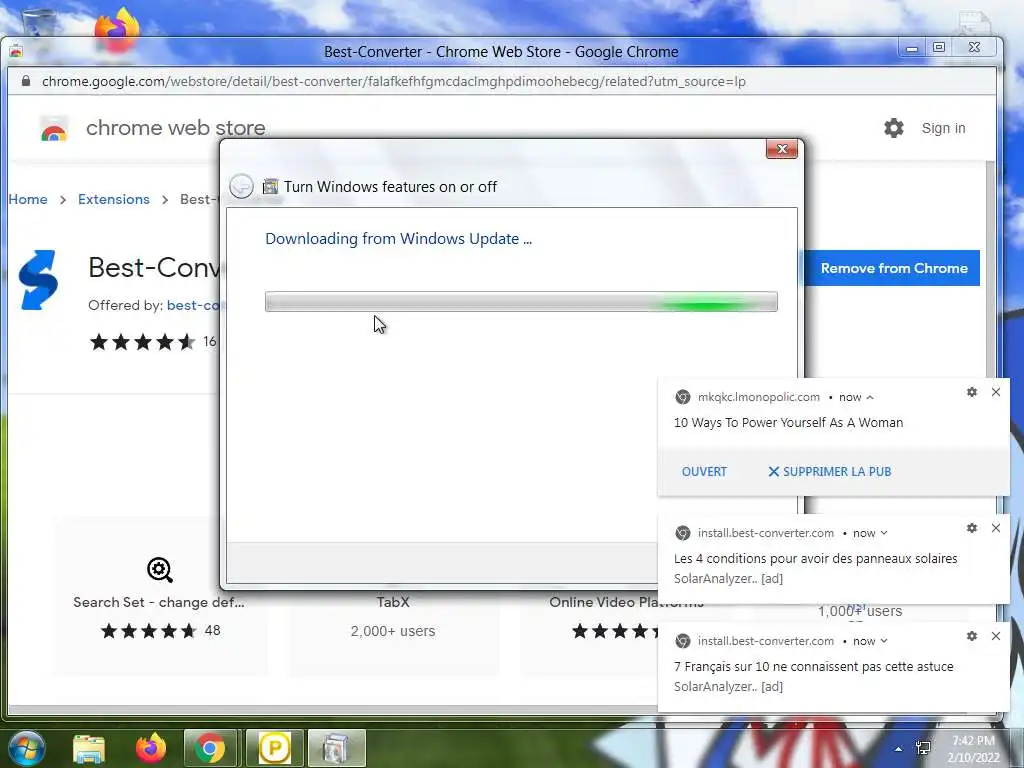
Task: Open the yellow P app in taskbar
Action: [x=275, y=748]
